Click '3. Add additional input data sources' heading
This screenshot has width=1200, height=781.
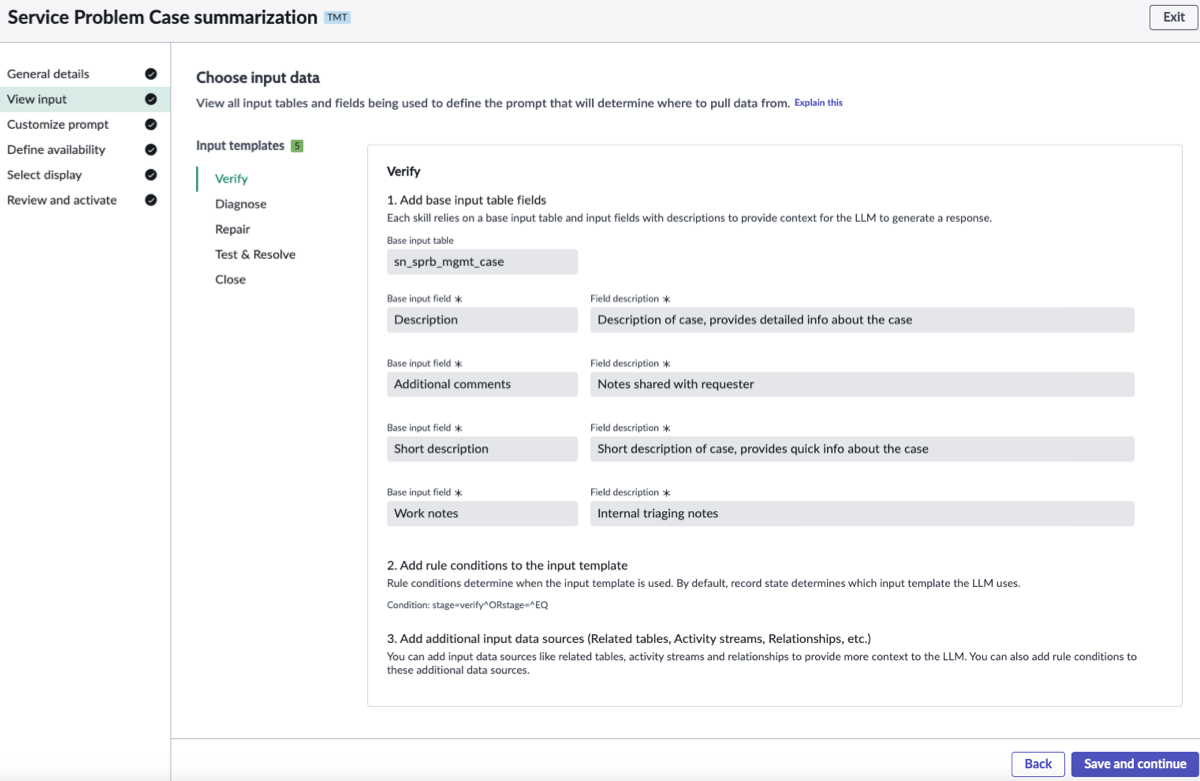point(629,638)
